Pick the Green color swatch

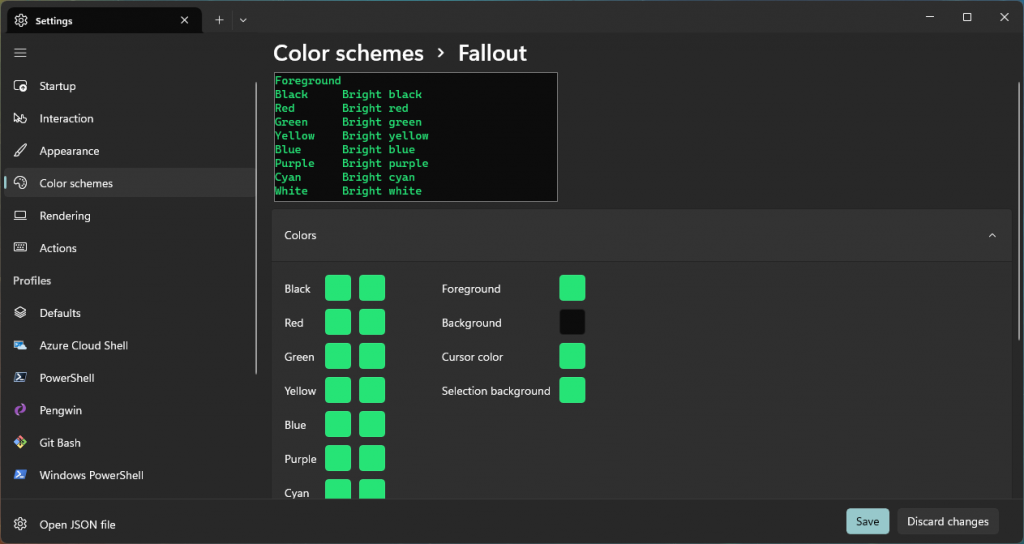(x=338, y=356)
